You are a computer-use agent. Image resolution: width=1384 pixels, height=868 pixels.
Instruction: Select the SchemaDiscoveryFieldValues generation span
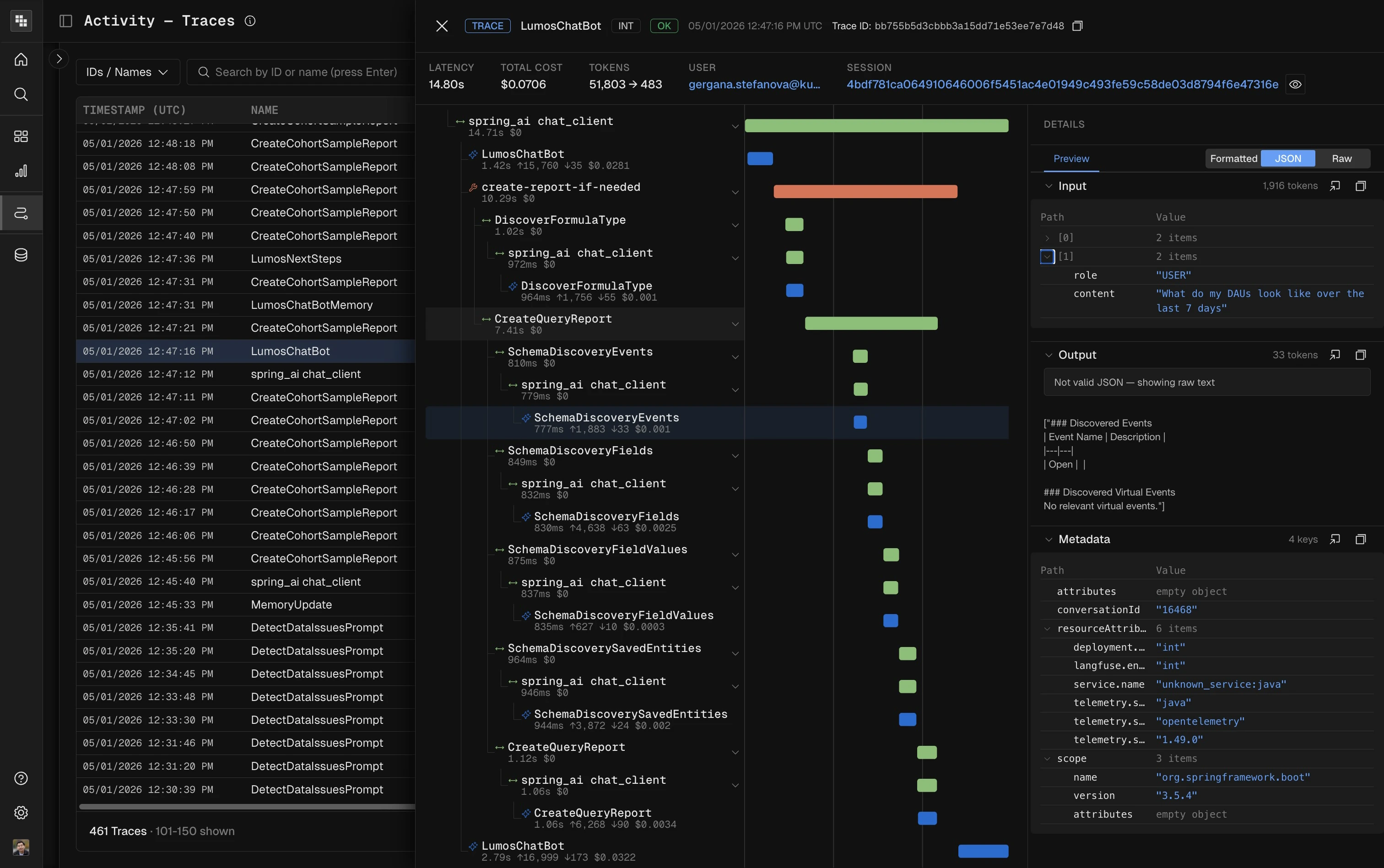pyautogui.click(x=624, y=620)
